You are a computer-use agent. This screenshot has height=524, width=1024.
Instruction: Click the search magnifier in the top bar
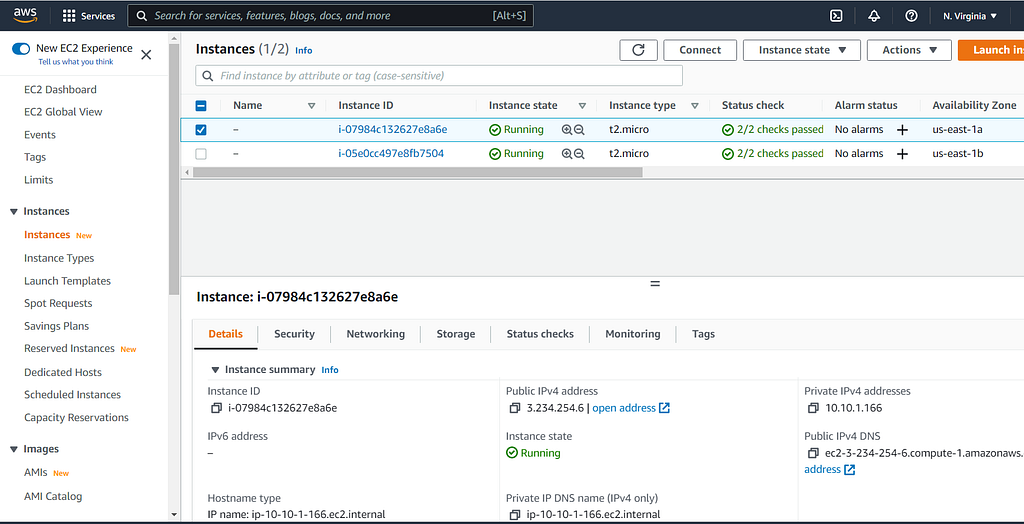point(141,16)
